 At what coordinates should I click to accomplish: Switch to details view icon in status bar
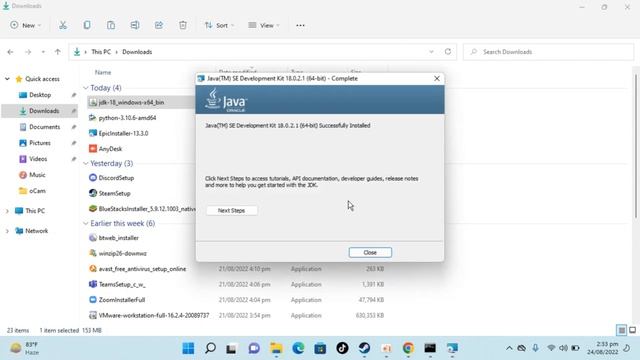click(x=621, y=330)
